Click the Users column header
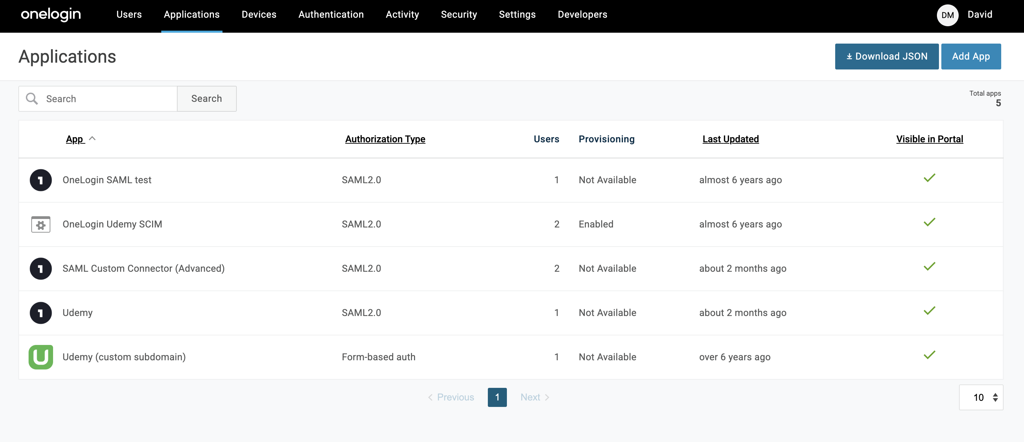This screenshot has height=442, width=1024. coord(547,139)
